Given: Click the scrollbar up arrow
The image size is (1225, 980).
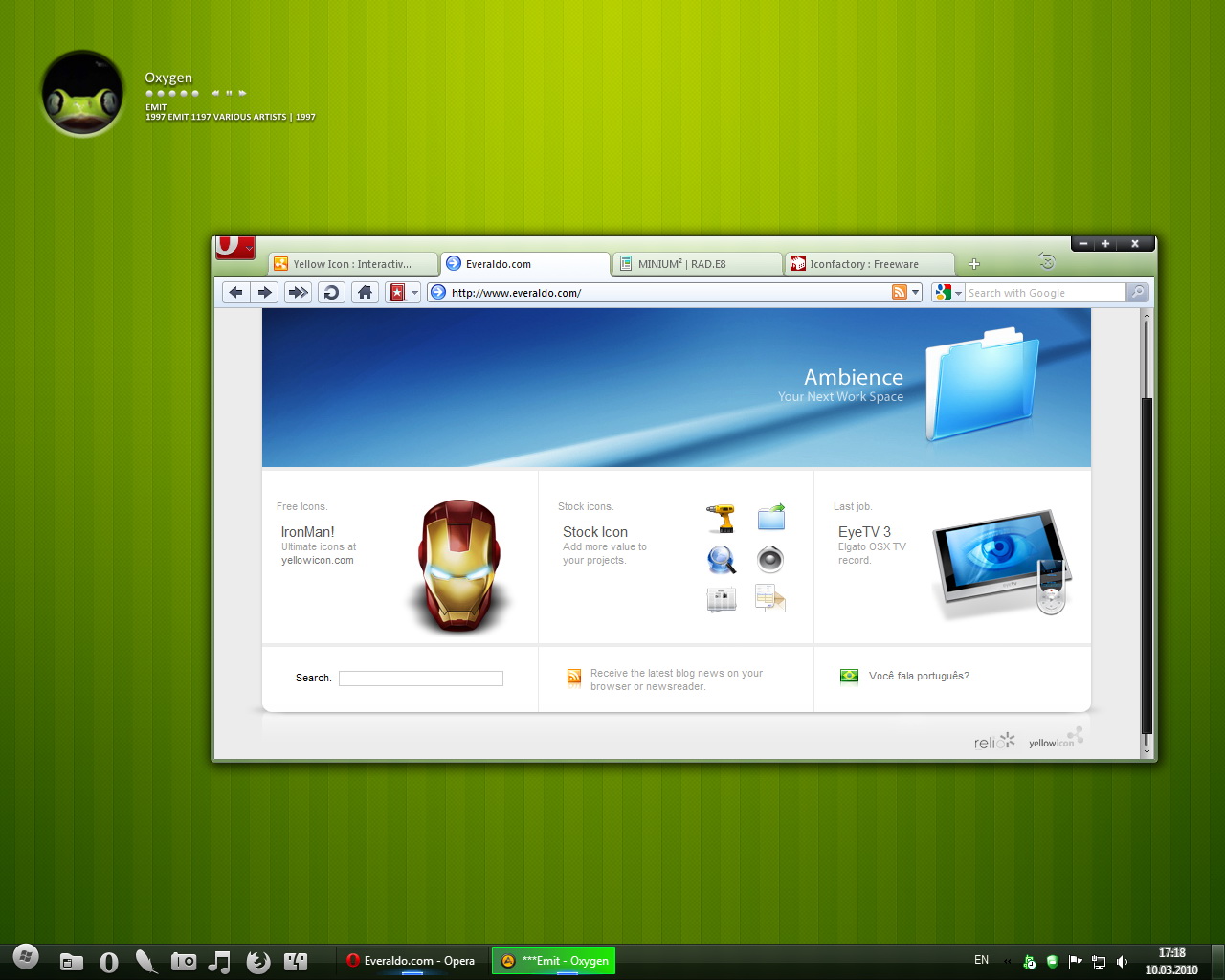Looking at the screenshot, I should (1147, 314).
